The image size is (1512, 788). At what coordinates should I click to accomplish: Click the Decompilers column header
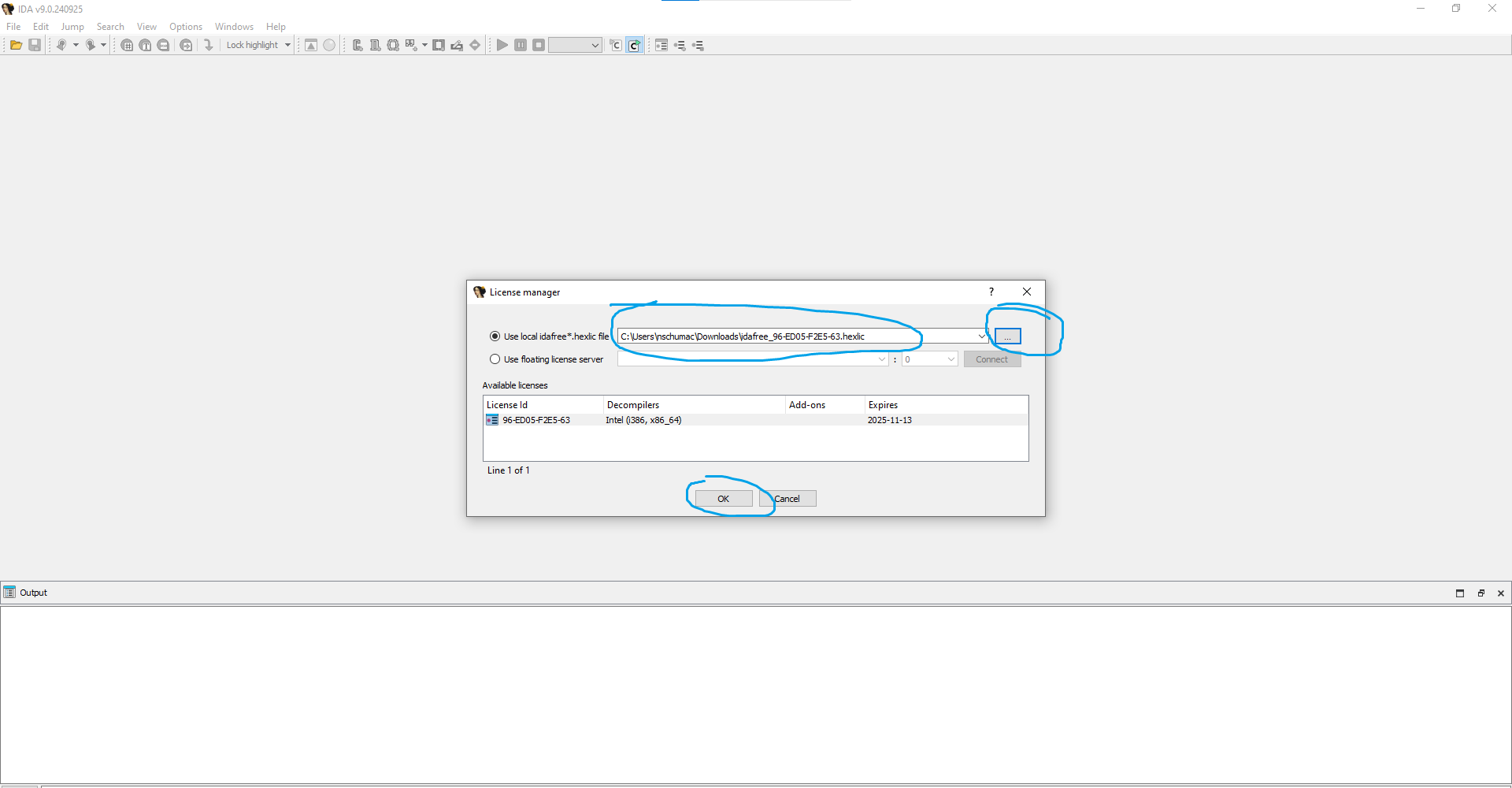pyautogui.click(x=695, y=404)
